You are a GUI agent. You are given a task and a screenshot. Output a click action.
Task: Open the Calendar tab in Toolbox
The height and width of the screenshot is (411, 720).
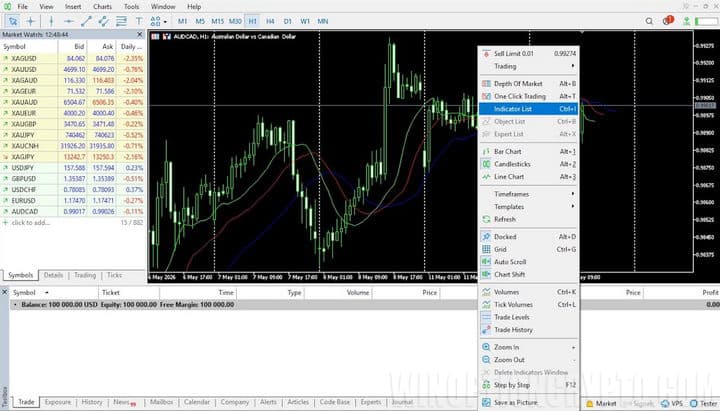(197, 402)
